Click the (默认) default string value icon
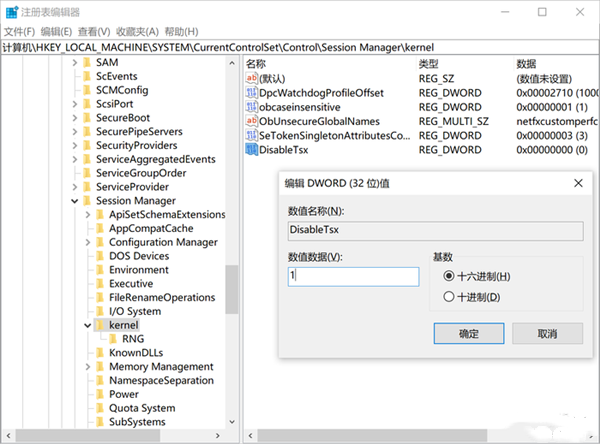 (251, 78)
